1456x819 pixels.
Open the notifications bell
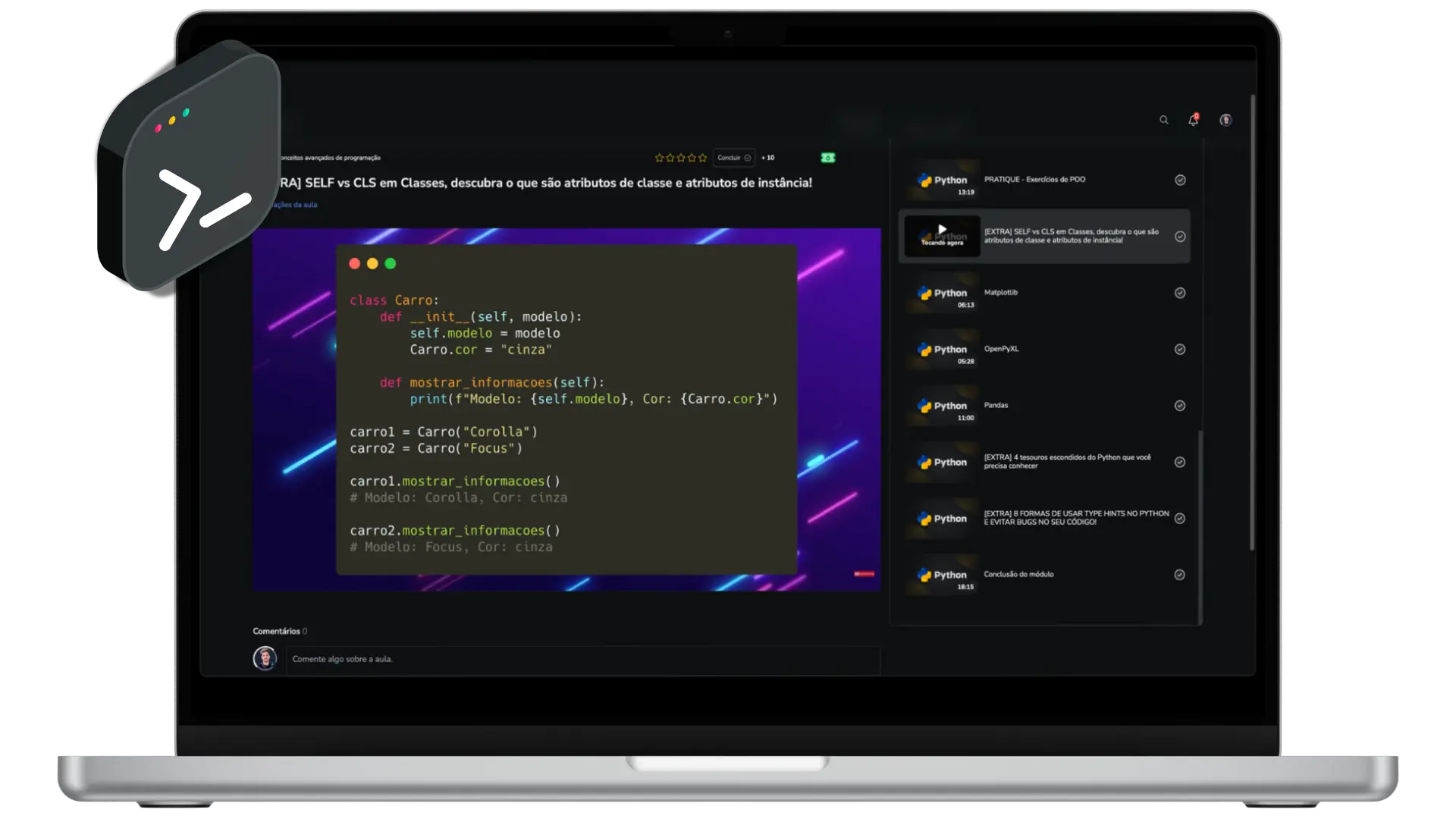pos(1193,120)
